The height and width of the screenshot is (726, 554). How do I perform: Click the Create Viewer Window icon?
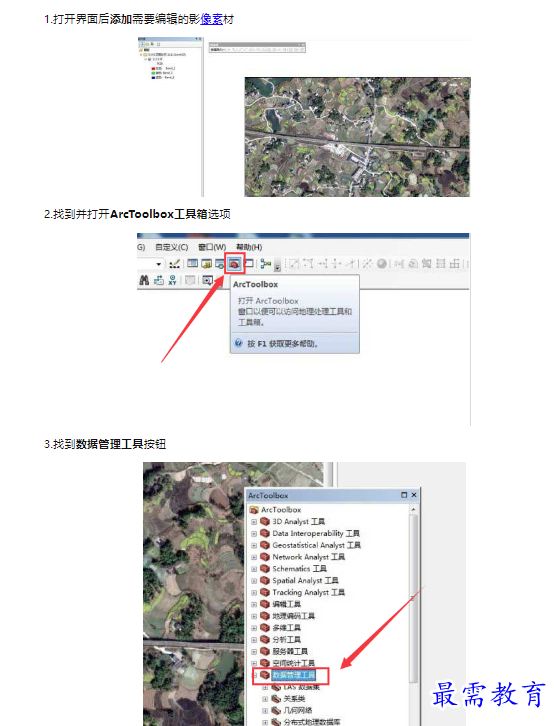point(207,280)
